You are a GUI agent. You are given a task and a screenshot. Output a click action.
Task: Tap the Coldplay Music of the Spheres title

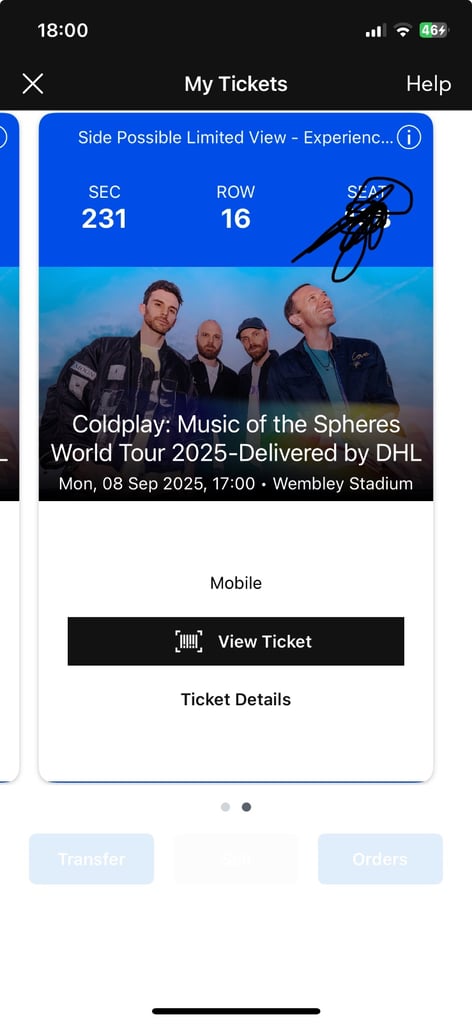coord(236,438)
